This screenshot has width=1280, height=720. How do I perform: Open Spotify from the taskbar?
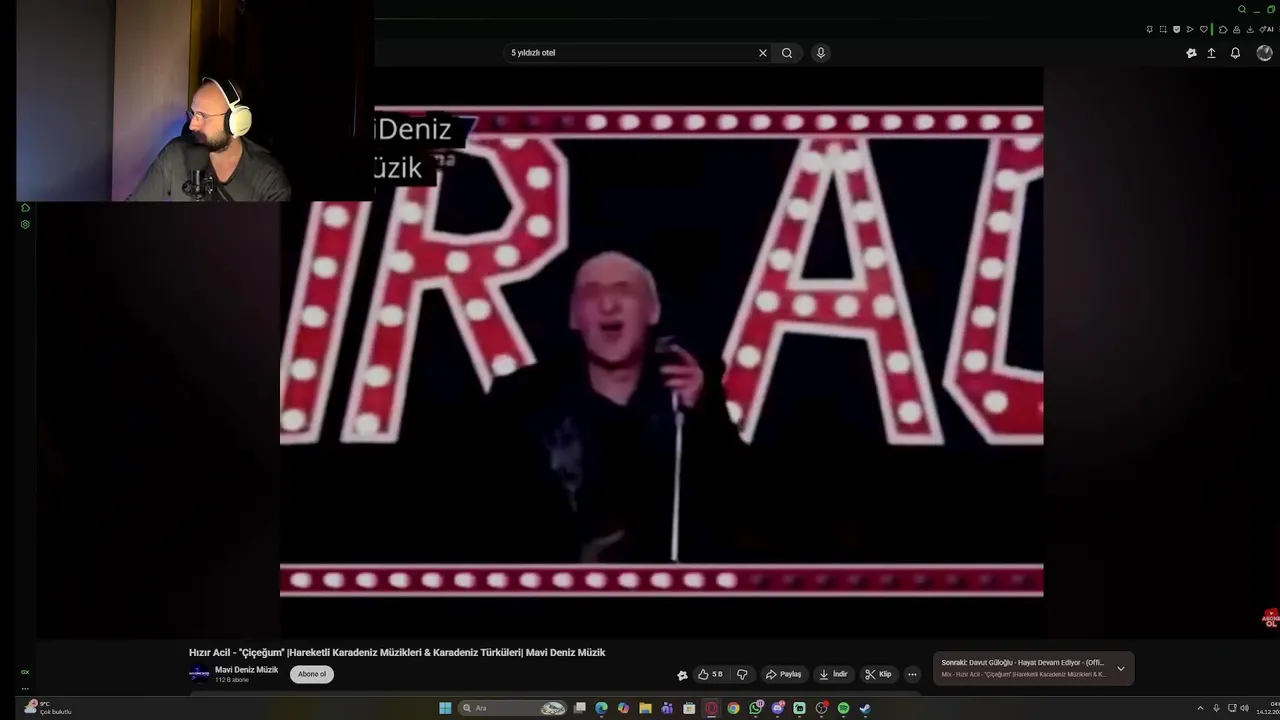pyautogui.click(x=843, y=708)
